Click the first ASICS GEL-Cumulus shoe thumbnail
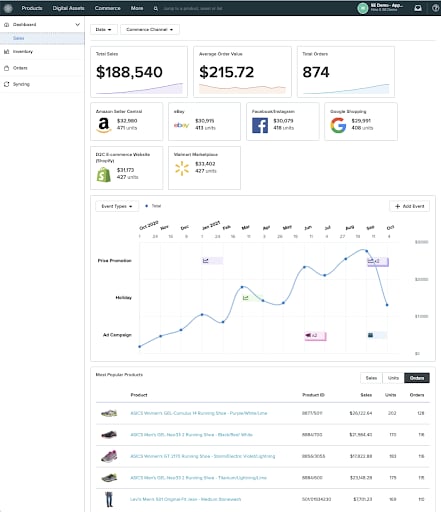Screen dimensions: 441x512 (x=109, y=413)
